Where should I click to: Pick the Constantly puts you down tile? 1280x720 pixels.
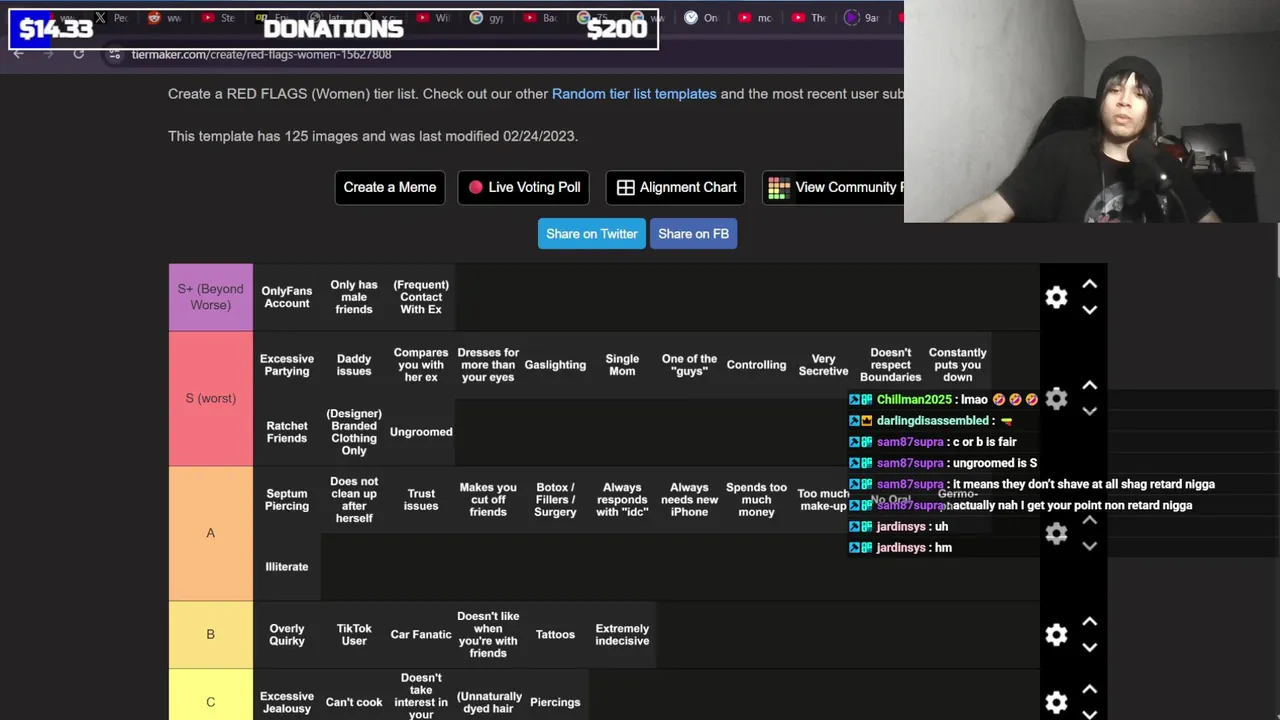(957, 365)
